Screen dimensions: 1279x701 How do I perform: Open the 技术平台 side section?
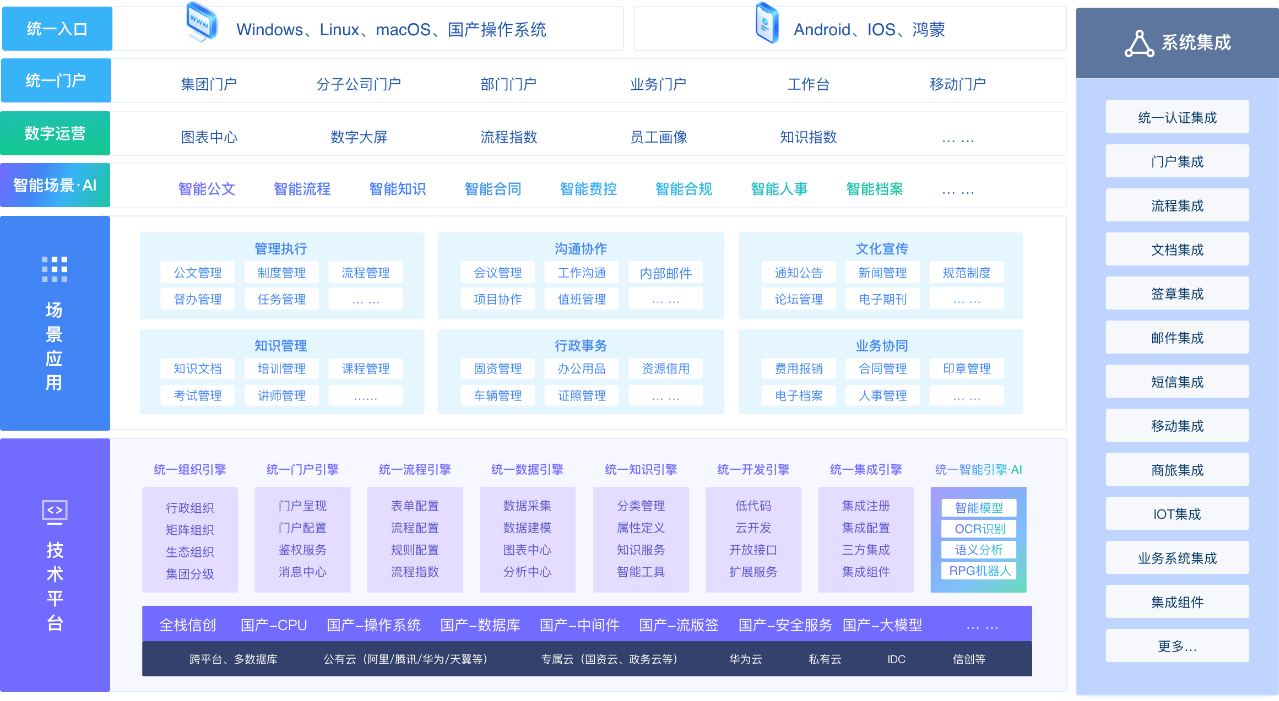coord(55,565)
